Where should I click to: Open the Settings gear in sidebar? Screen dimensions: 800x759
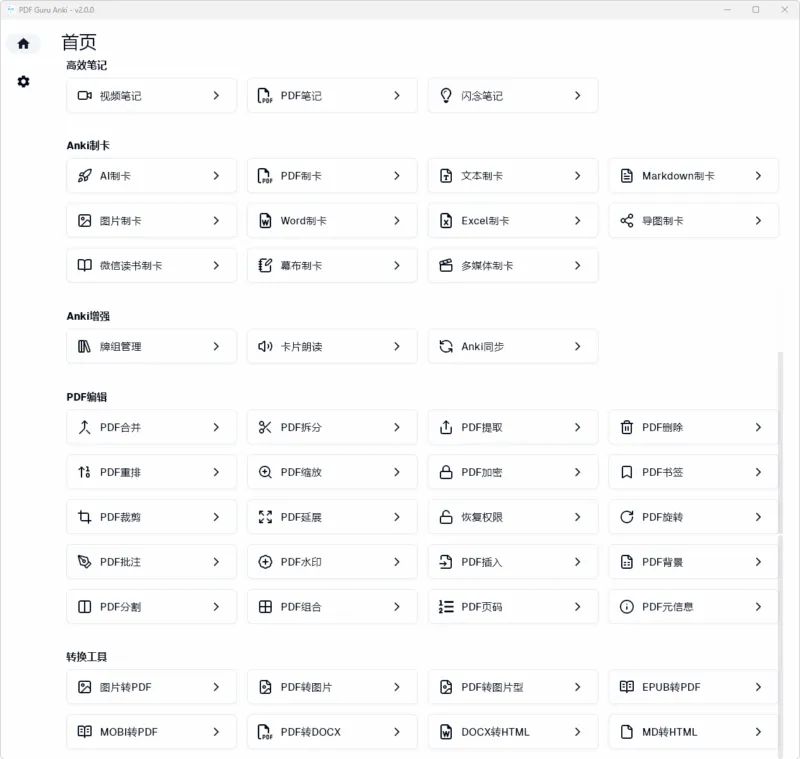coord(23,82)
